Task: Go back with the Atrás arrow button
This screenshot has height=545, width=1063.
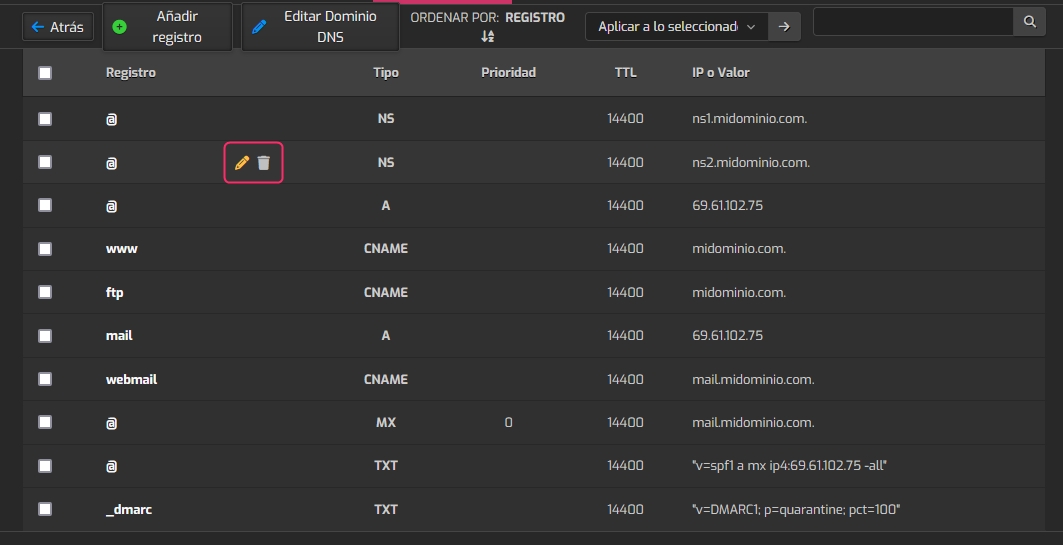Action: click(x=58, y=27)
